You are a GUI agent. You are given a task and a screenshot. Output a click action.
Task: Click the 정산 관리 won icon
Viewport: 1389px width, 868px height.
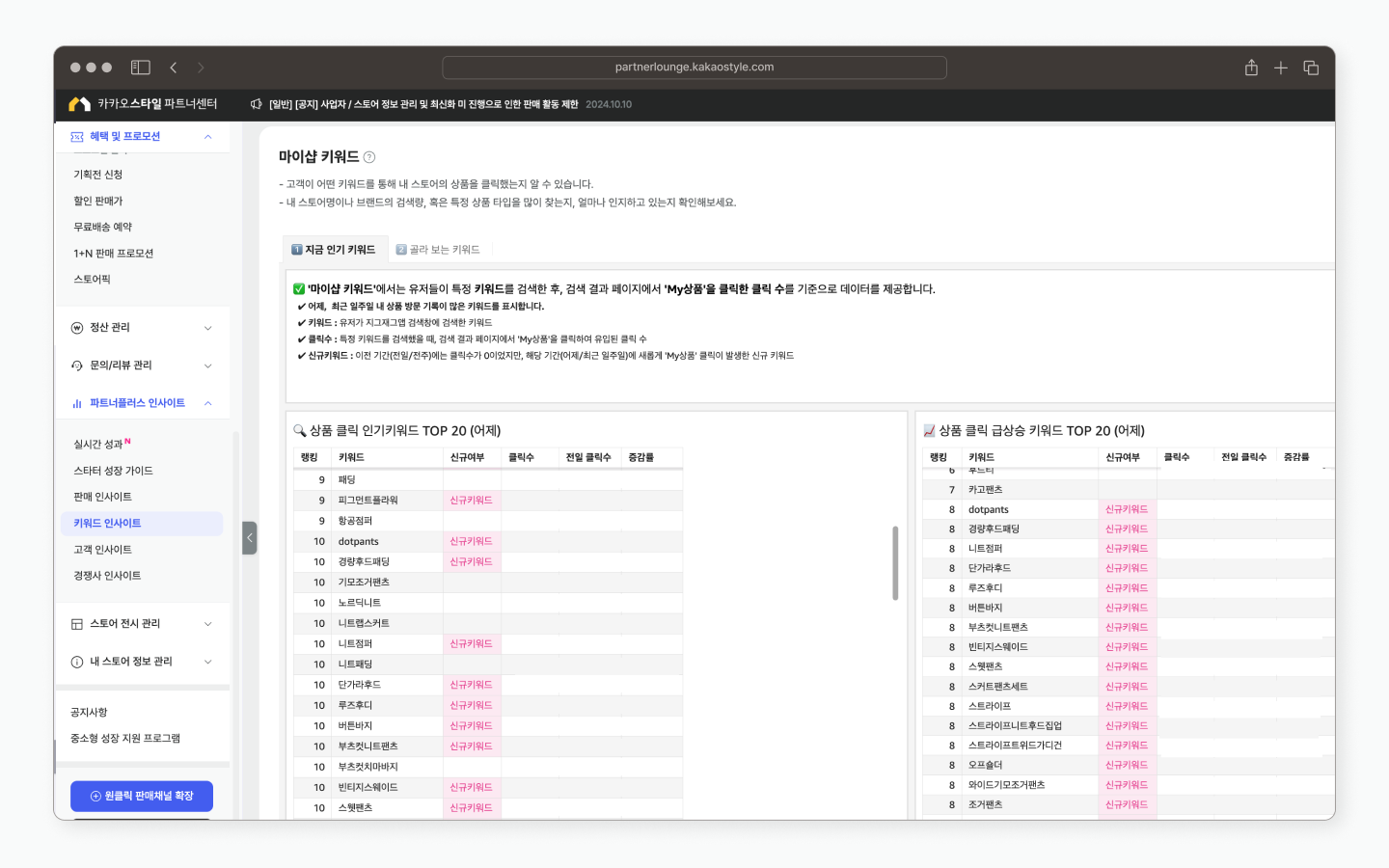pyautogui.click(x=77, y=328)
